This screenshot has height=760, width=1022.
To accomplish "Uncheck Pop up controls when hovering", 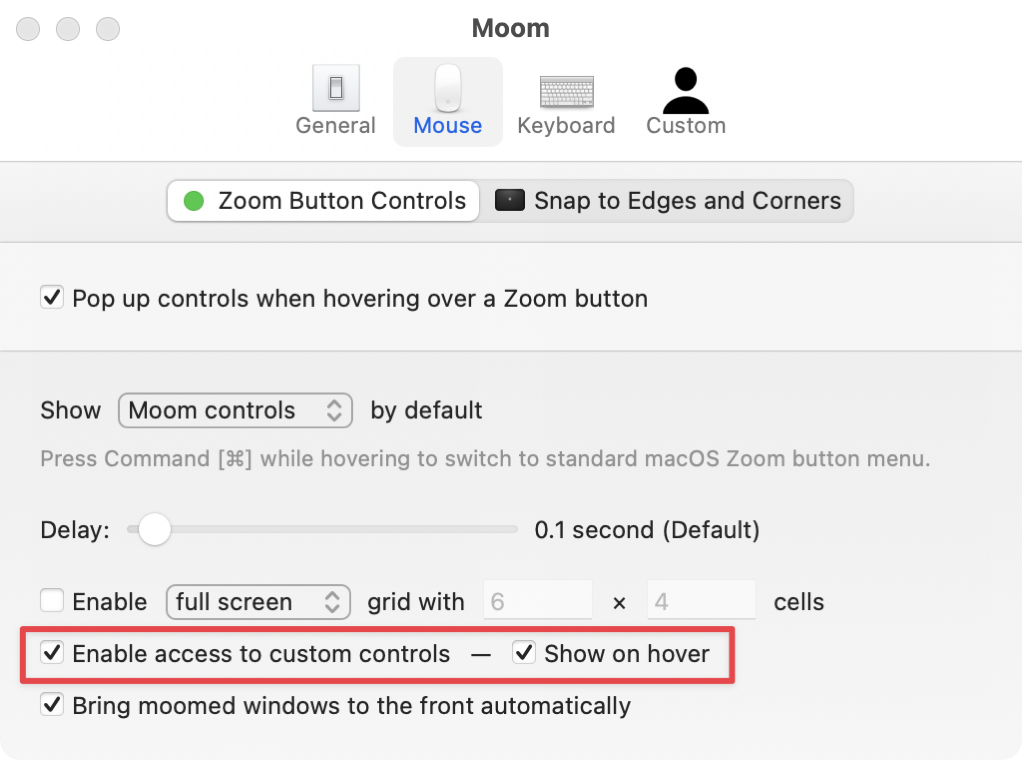I will click(x=52, y=298).
